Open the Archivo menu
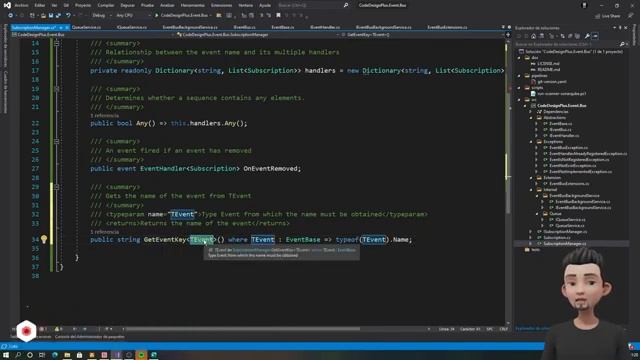 [x=21, y=5]
